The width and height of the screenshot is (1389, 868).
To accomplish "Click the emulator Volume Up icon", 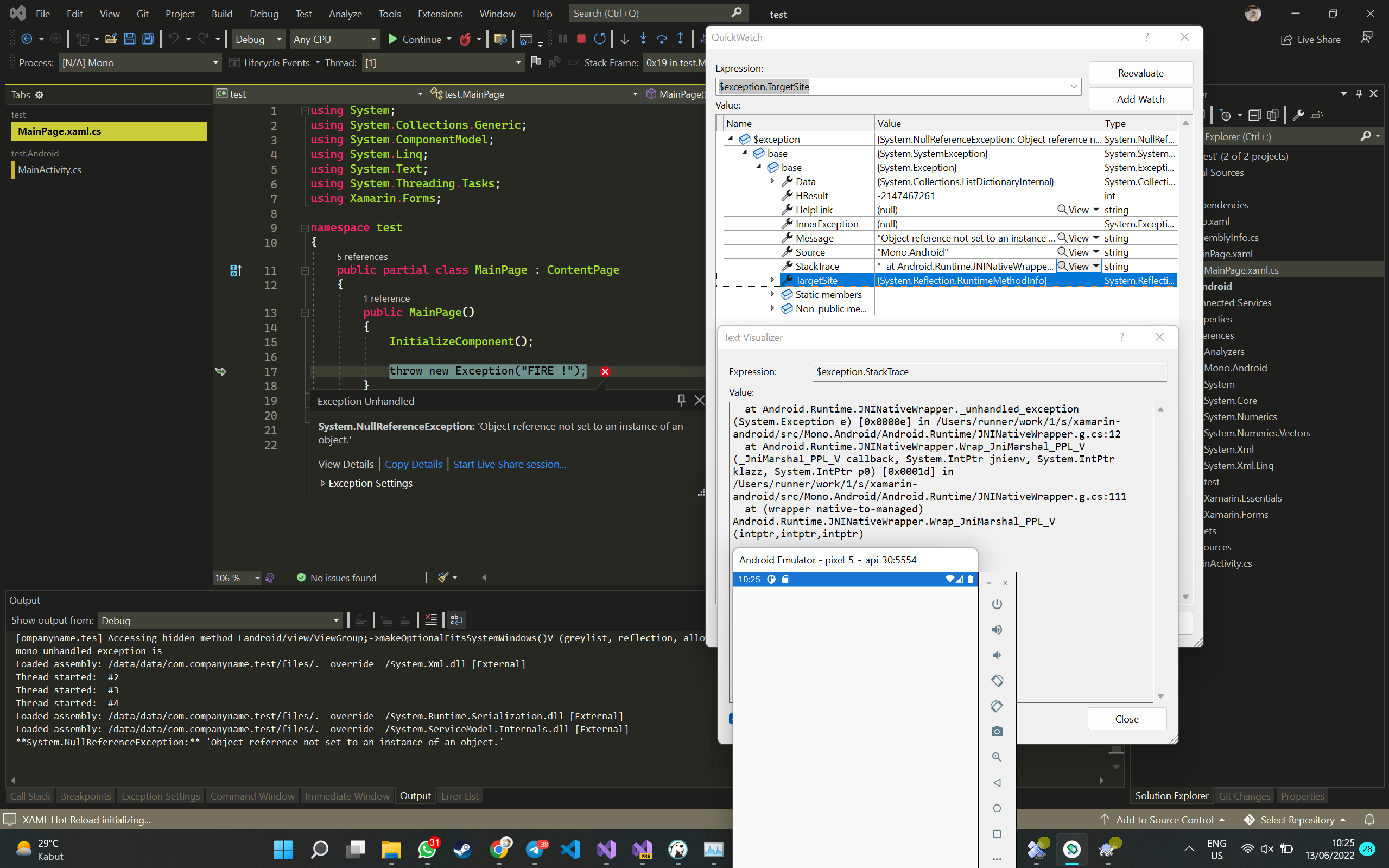I will (997, 630).
